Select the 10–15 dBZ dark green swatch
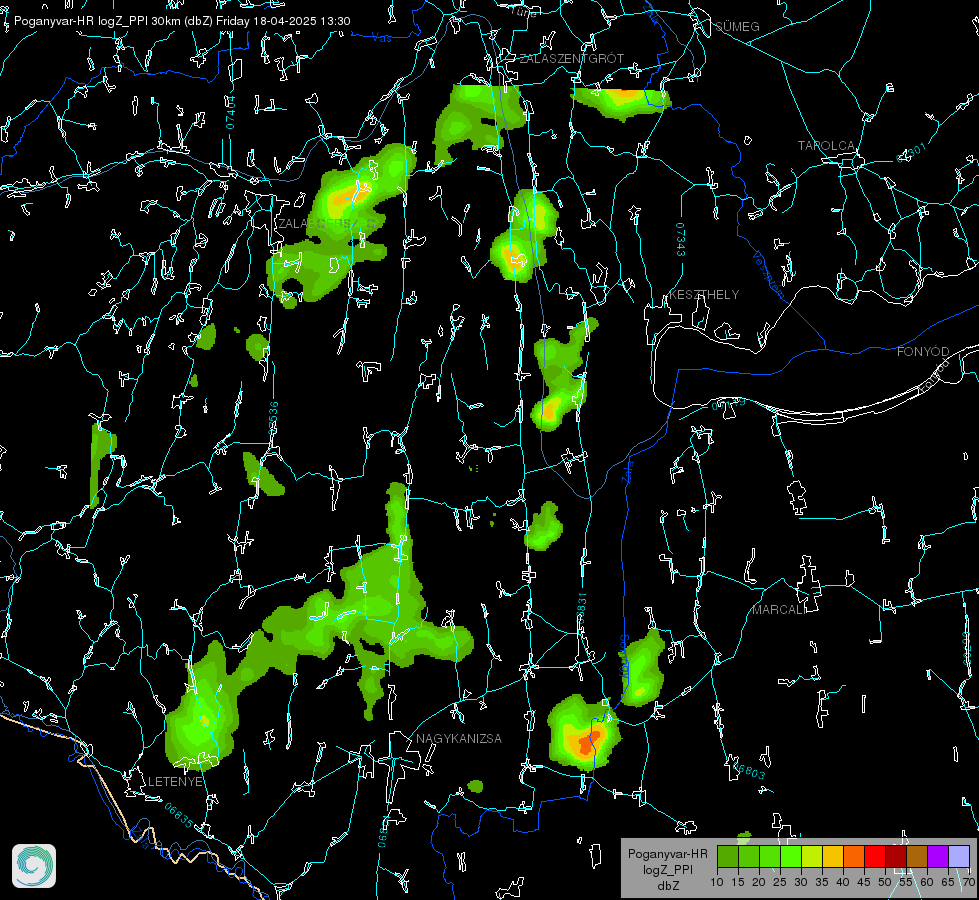The height and width of the screenshot is (900, 979). click(x=728, y=856)
